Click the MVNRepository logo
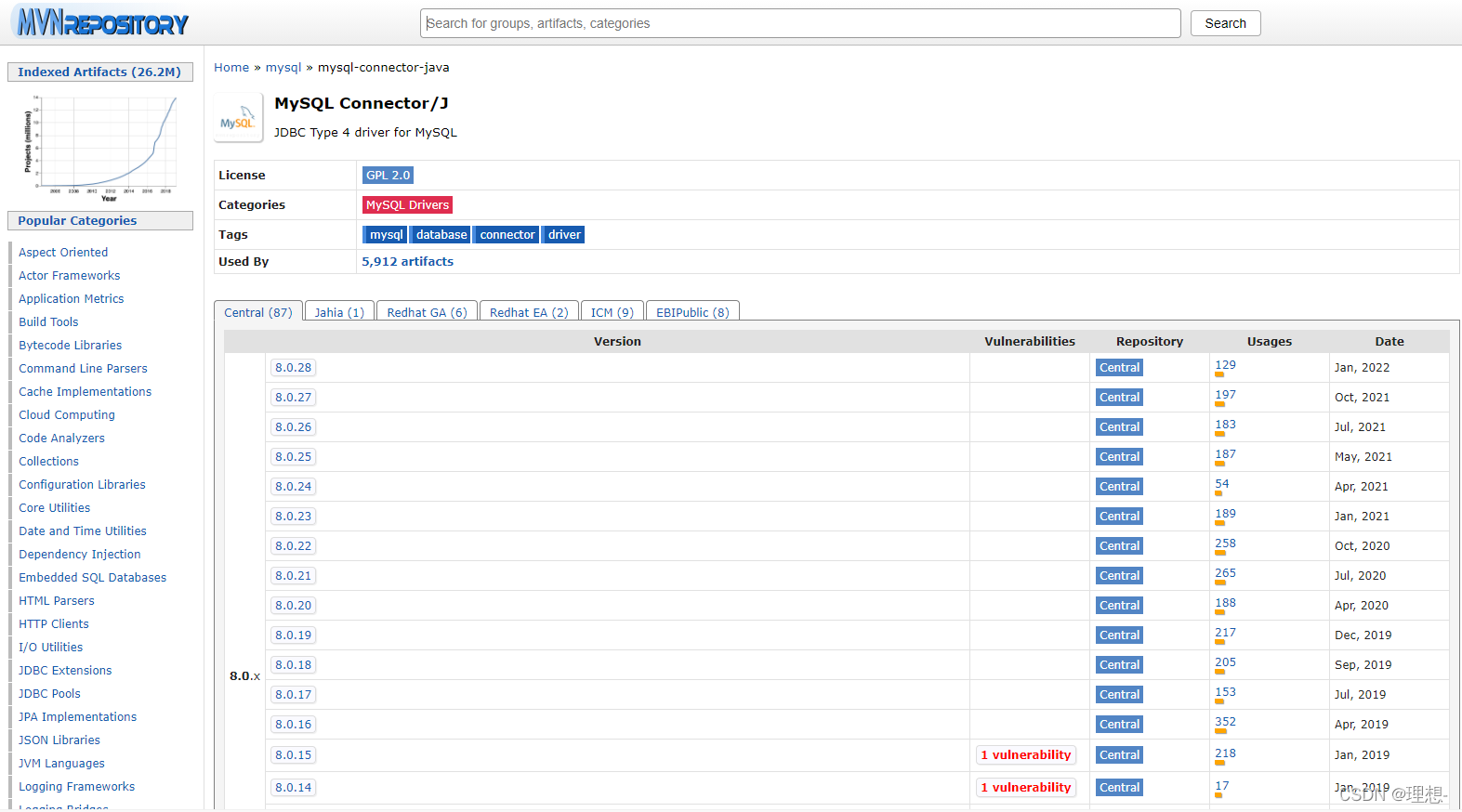This screenshot has height=812, width=1462. tap(102, 22)
